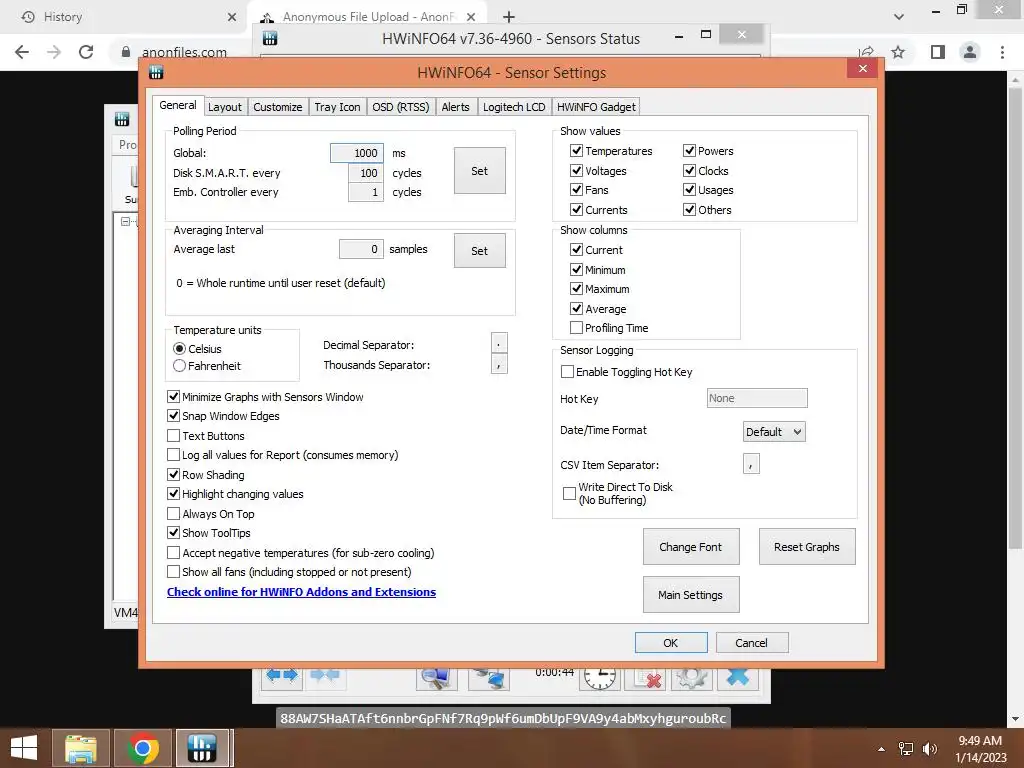Enable the Profiling Time column checkbox

(576, 327)
